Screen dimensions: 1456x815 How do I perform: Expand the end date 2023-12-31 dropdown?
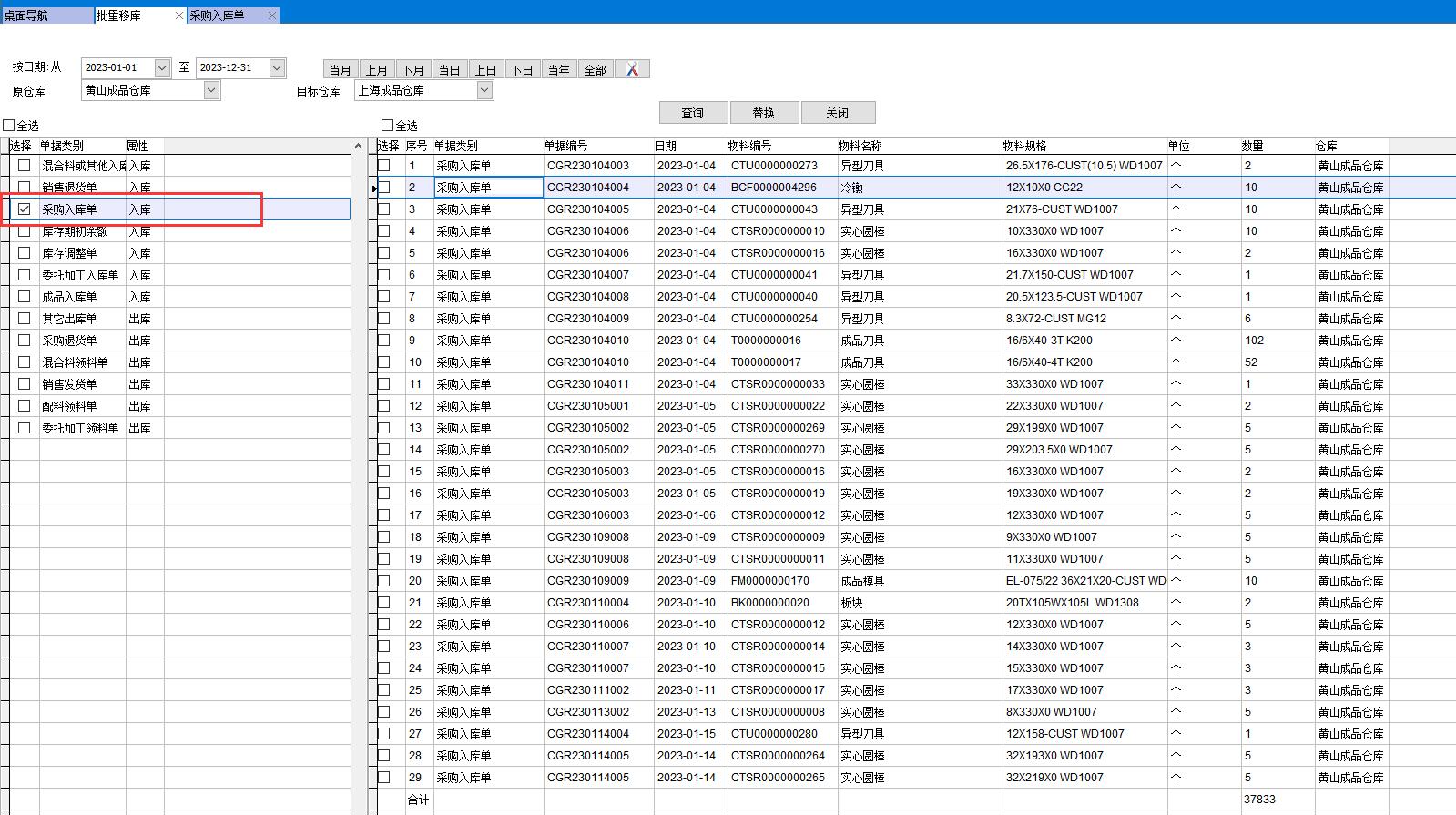(x=277, y=68)
